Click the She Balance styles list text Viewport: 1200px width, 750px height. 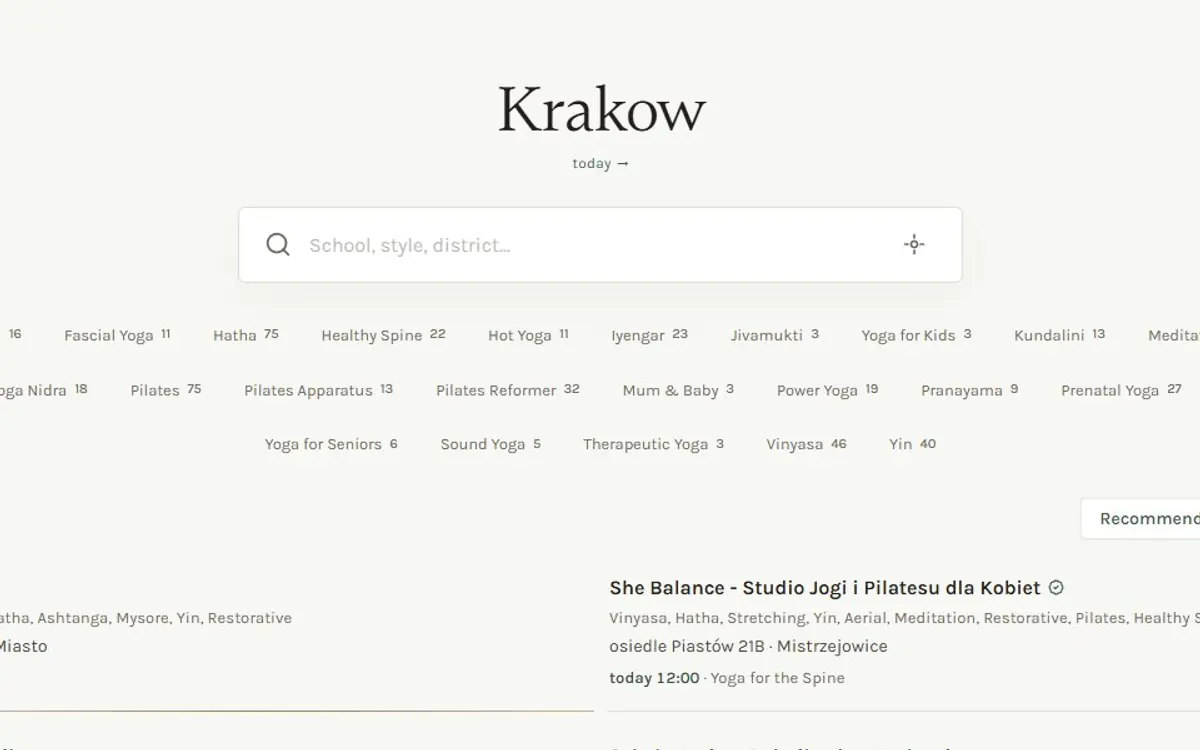[x=904, y=618]
